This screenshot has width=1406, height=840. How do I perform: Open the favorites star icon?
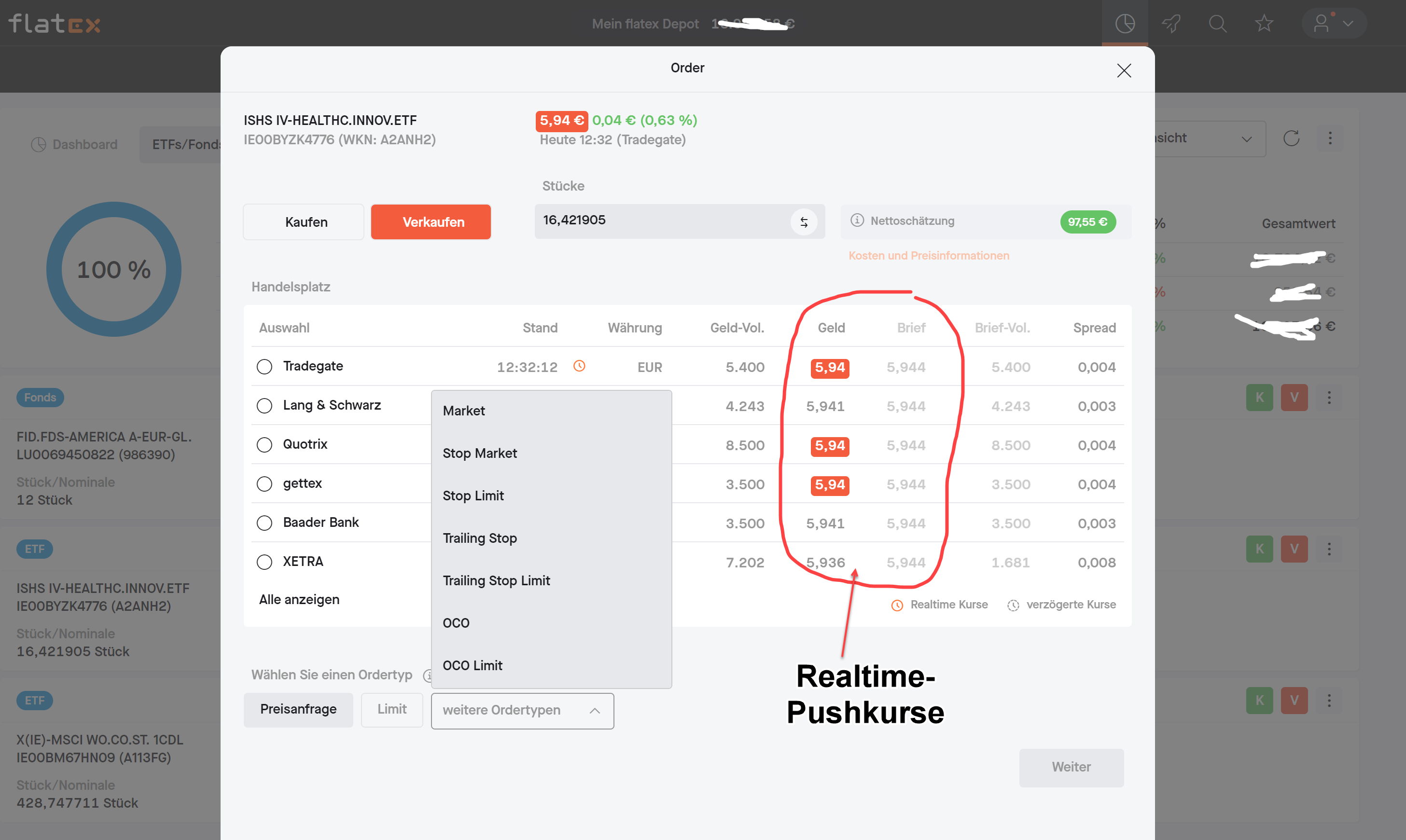[x=1264, y=23]
